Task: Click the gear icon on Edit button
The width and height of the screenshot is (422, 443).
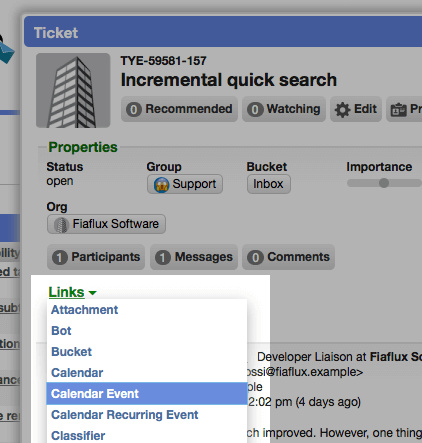Action: (x=342, y=109)
